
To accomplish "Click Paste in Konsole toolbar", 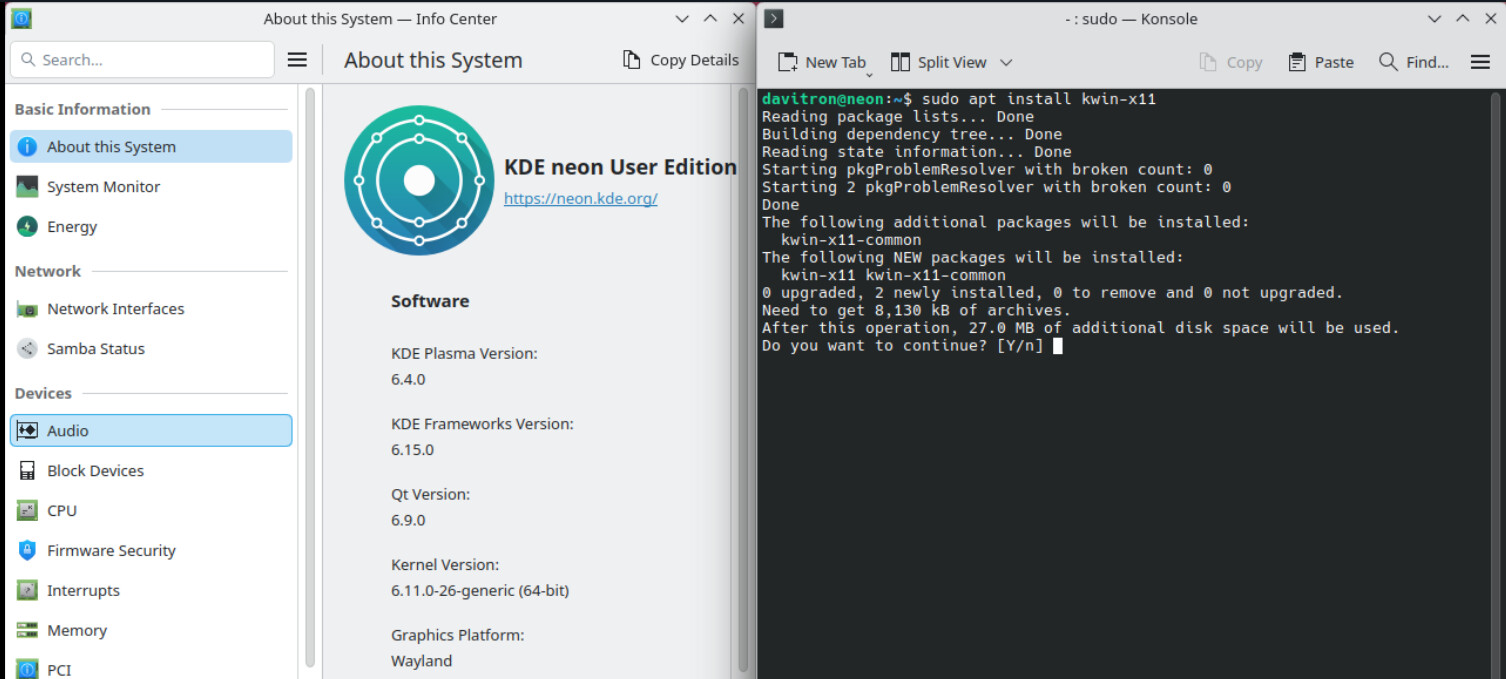I will [x=1321, y=62].
